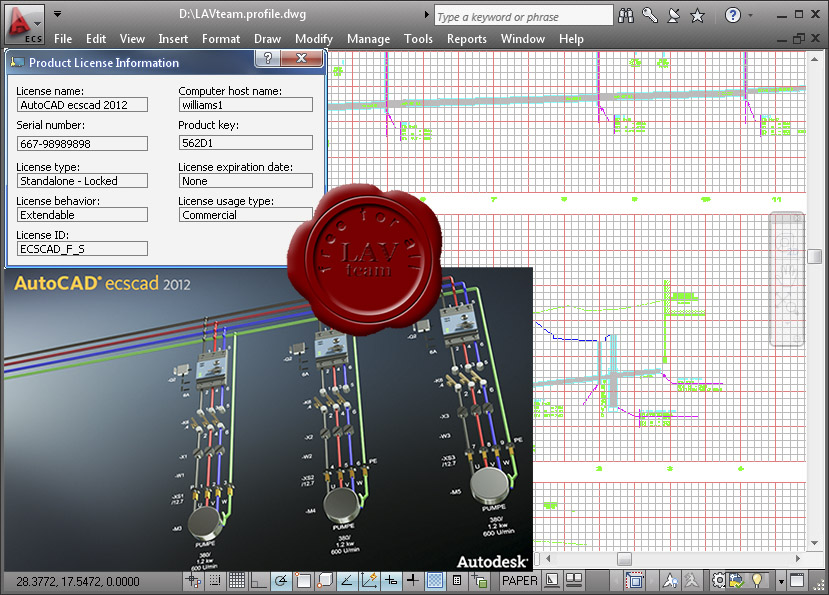Toggle Snap Mode in status bar
The image size is (829, 595).
[x=215, y=581]
